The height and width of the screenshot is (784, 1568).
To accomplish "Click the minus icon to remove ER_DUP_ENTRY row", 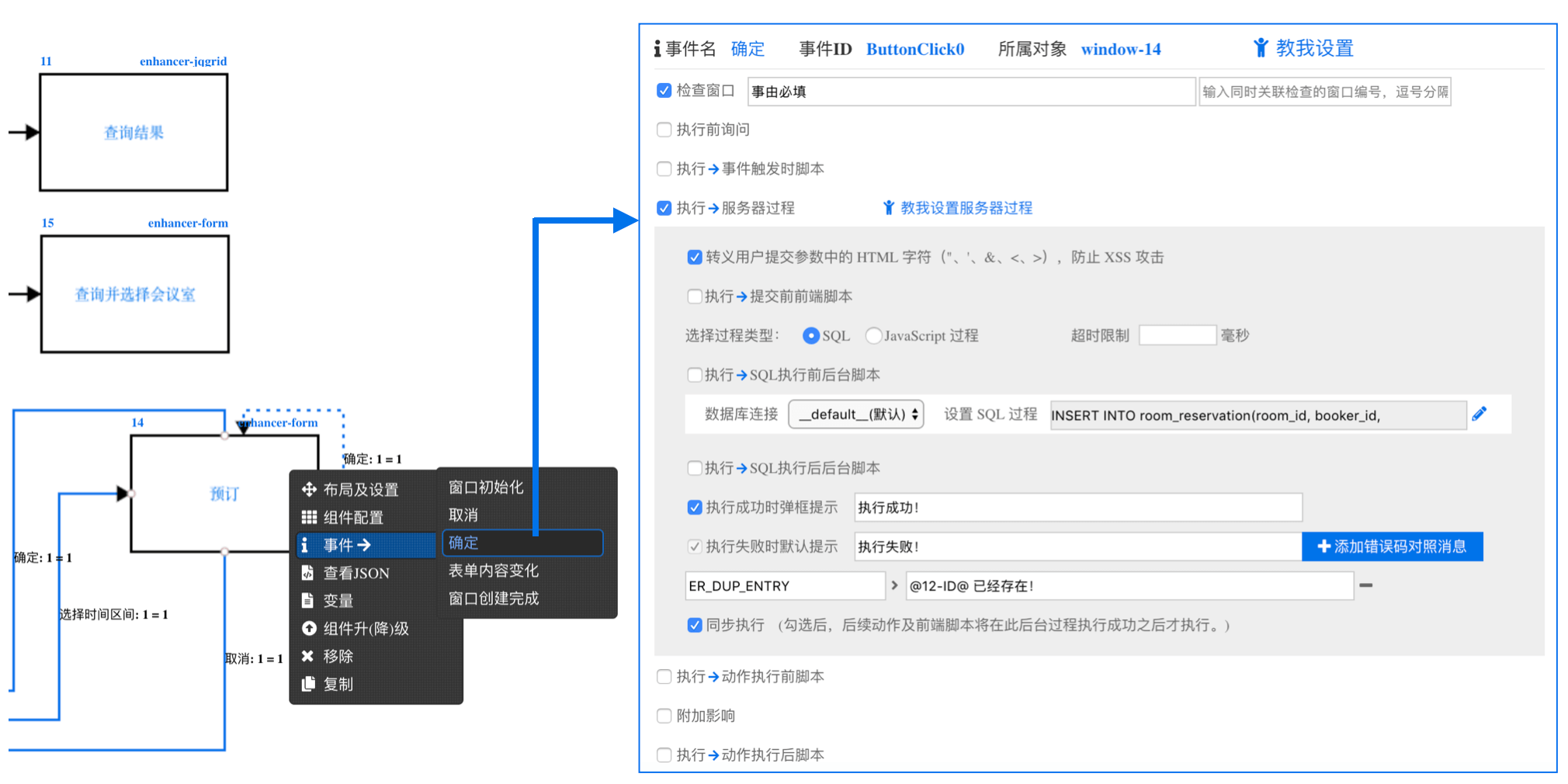I will (x=1365, y=585).
